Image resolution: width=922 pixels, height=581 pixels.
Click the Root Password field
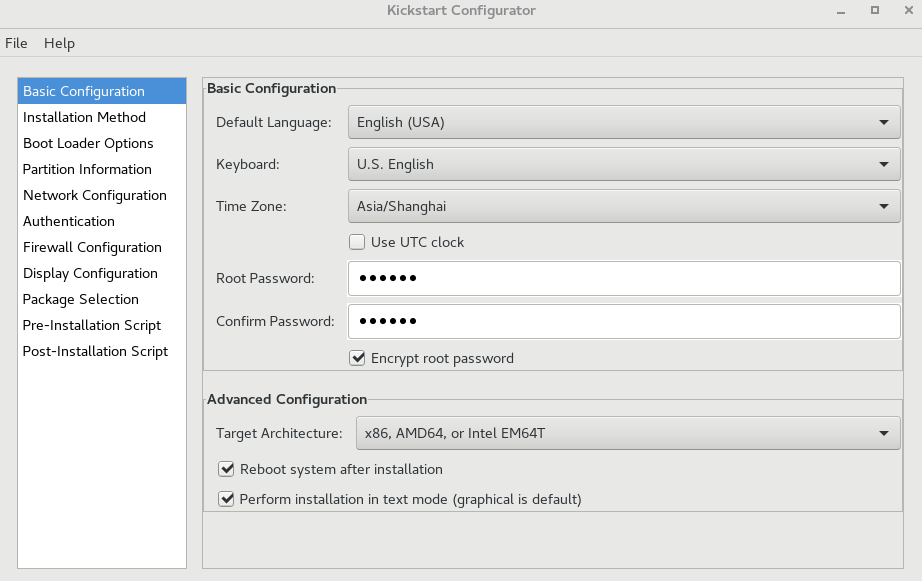623,278
